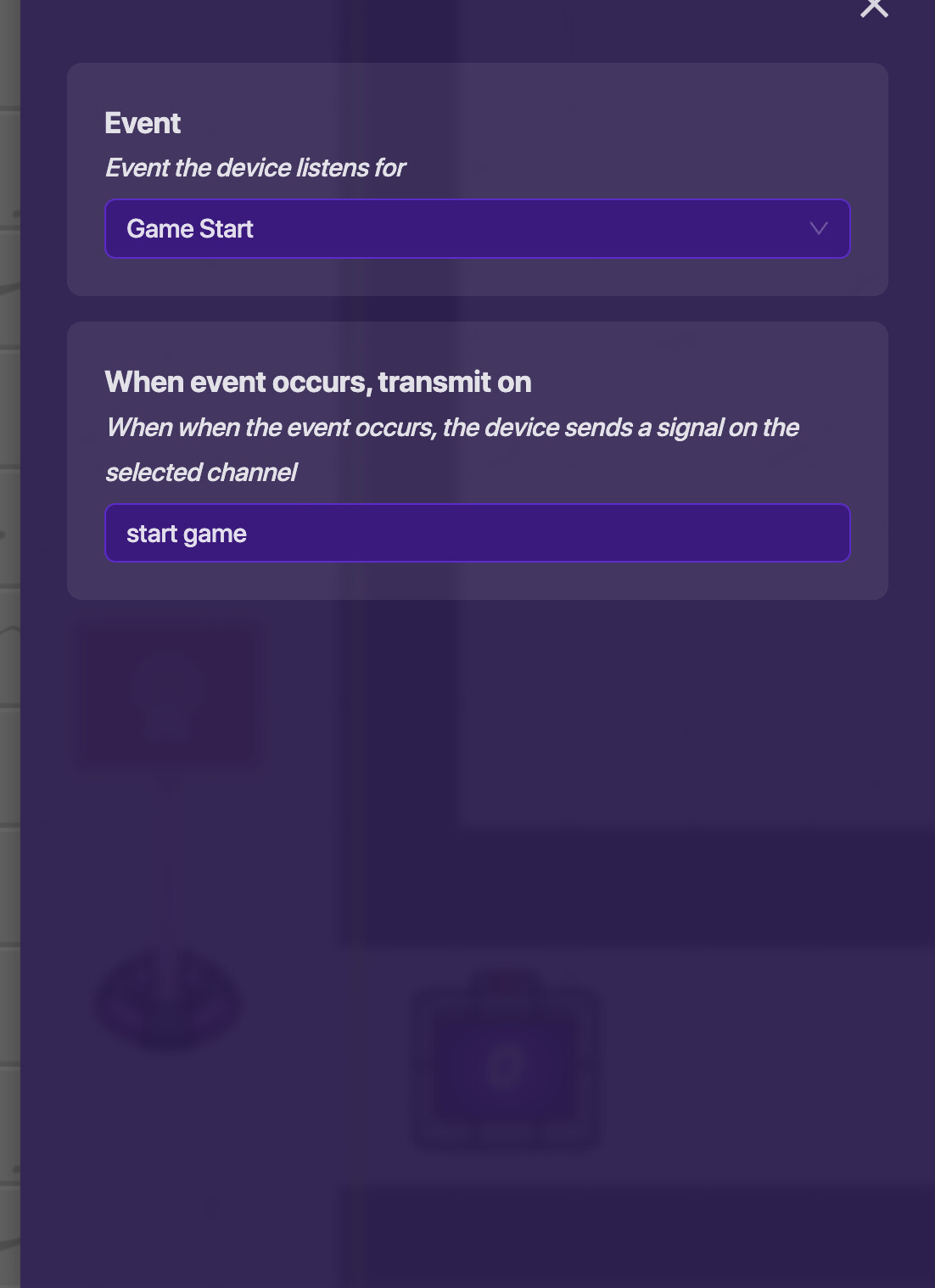Click the dimmed briefcase-shaped device in background
Image resolution: width=935 pixels, height=1288 pixels.
point(506,1061)
